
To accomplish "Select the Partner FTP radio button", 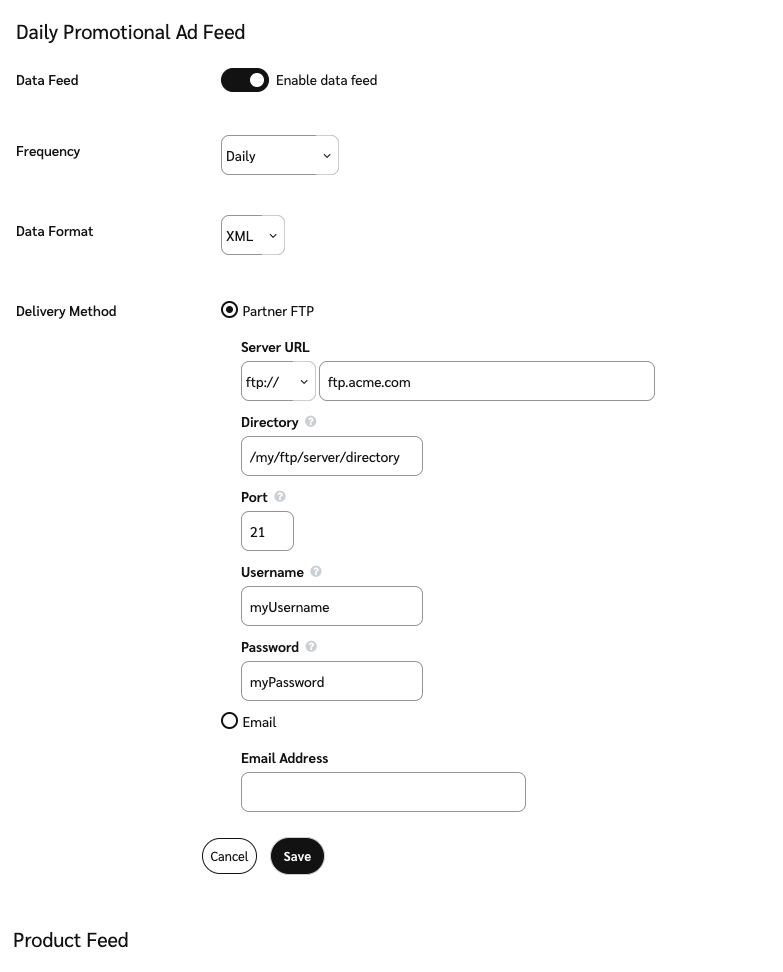I will pos(230,311).
